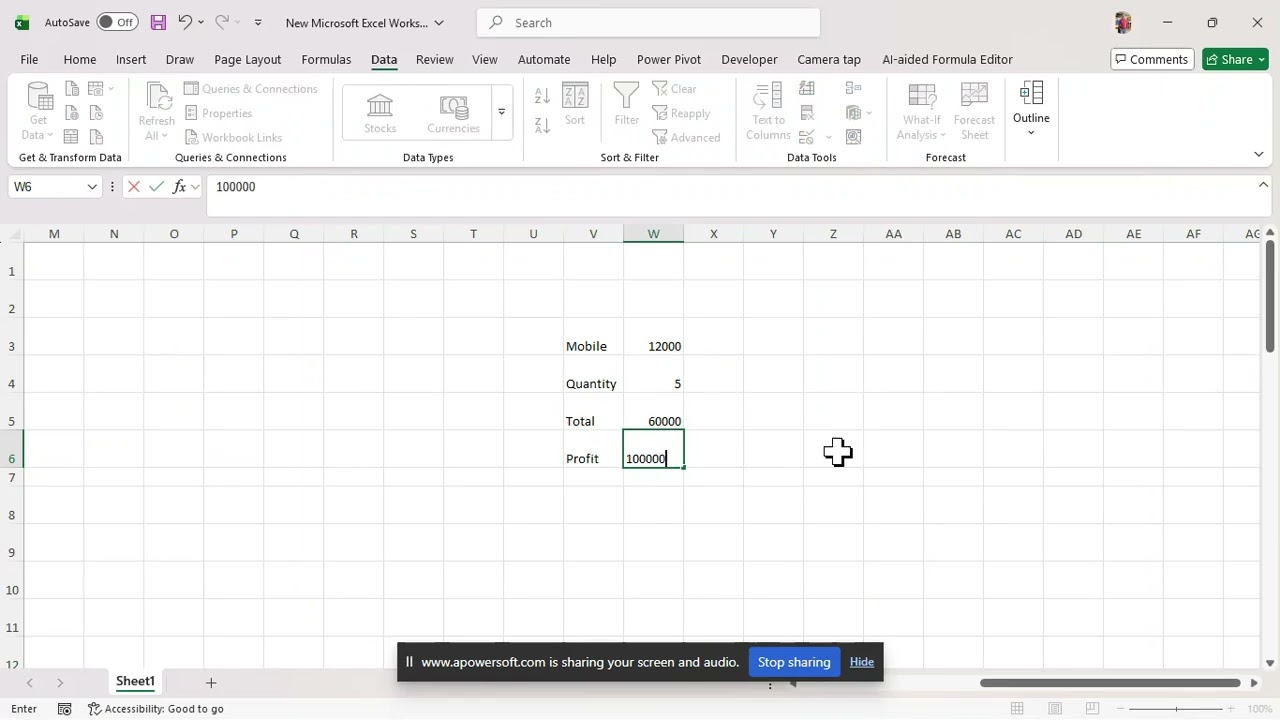Customize Quick Access Toolbar dropdown
1280x720 pixels.
(x=258, y=22)
